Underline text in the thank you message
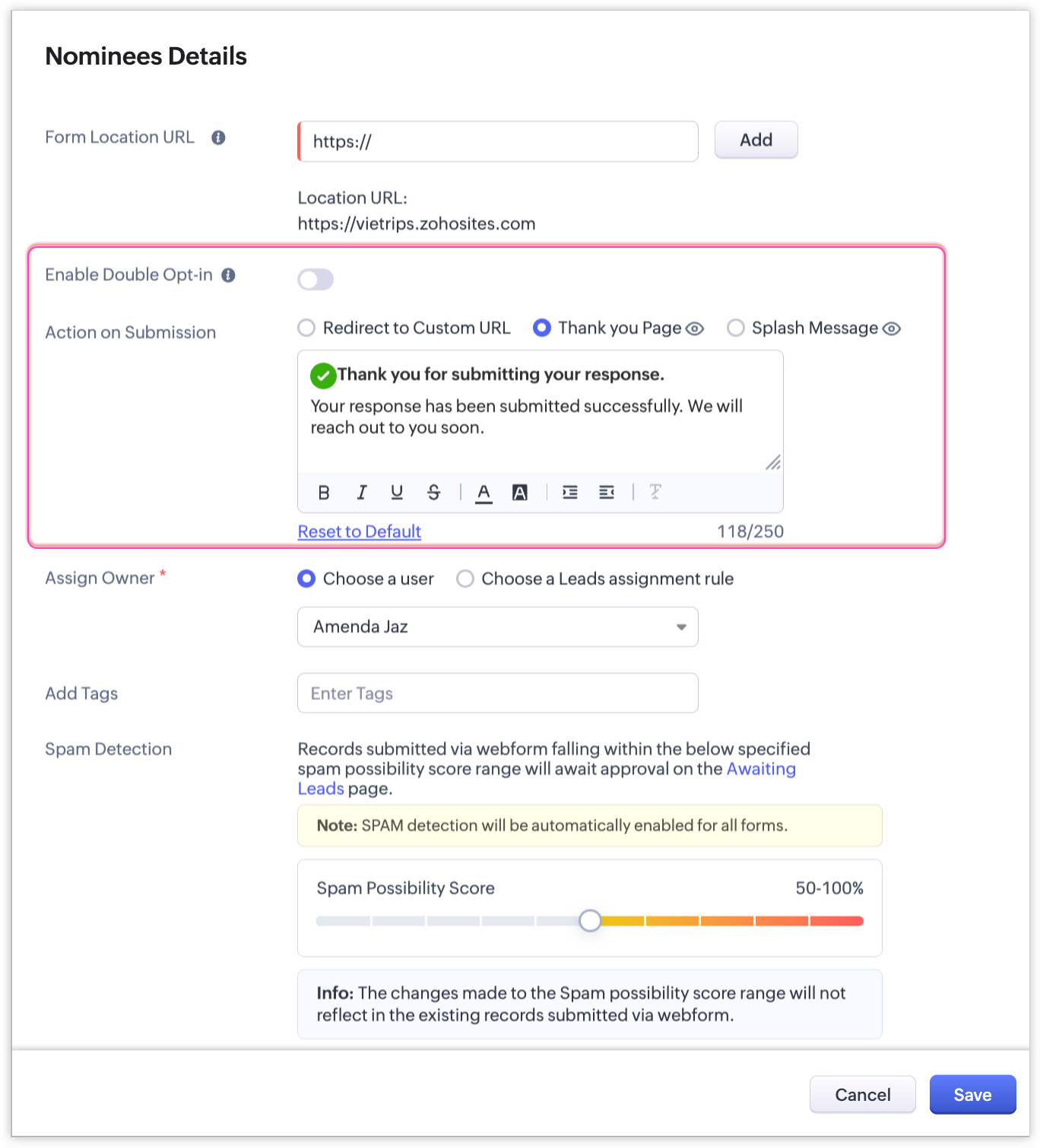This screenshot has width=1040, height=1148. [x=397, y=493]
